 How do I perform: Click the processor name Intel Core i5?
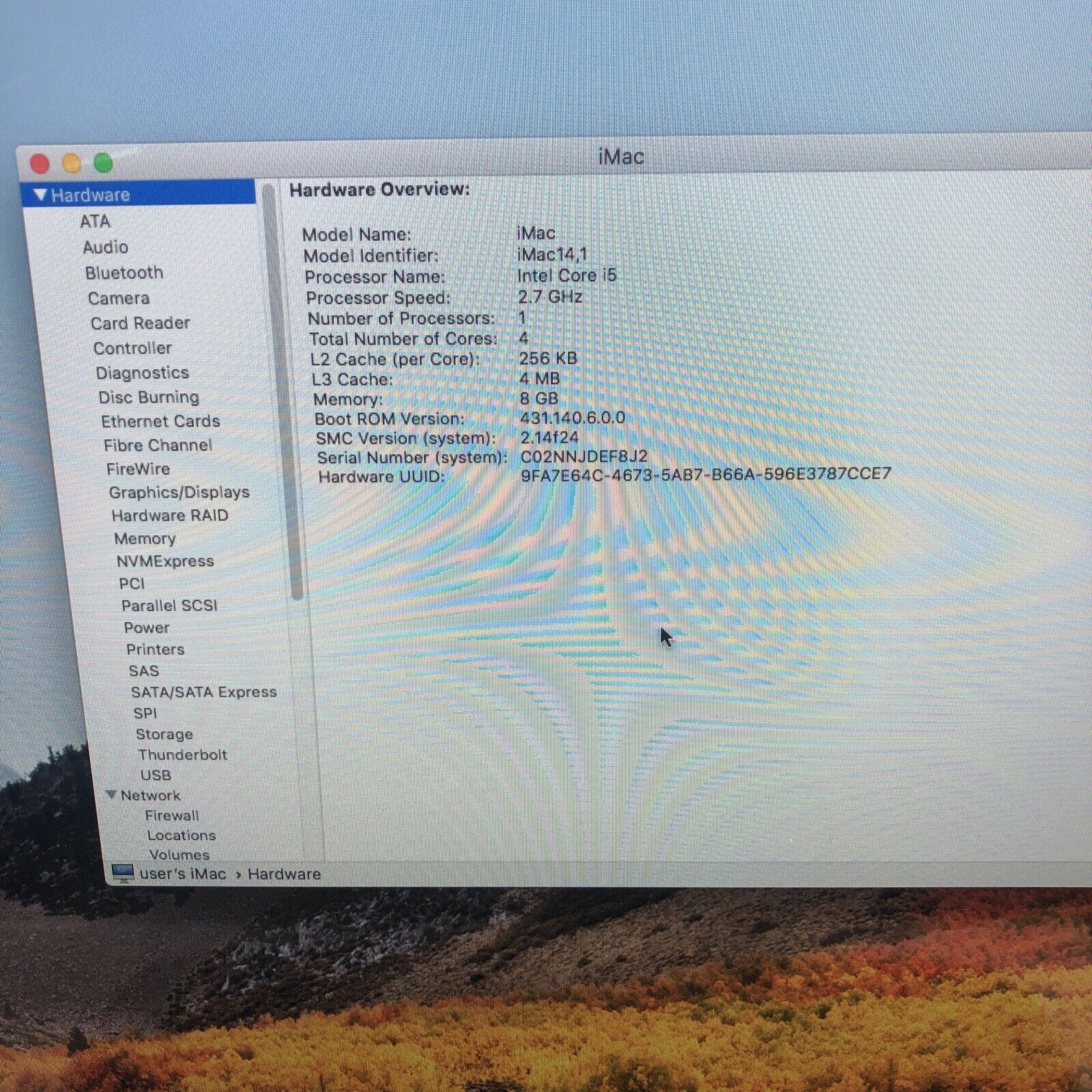pyautogui.click(x=566, y=275)
